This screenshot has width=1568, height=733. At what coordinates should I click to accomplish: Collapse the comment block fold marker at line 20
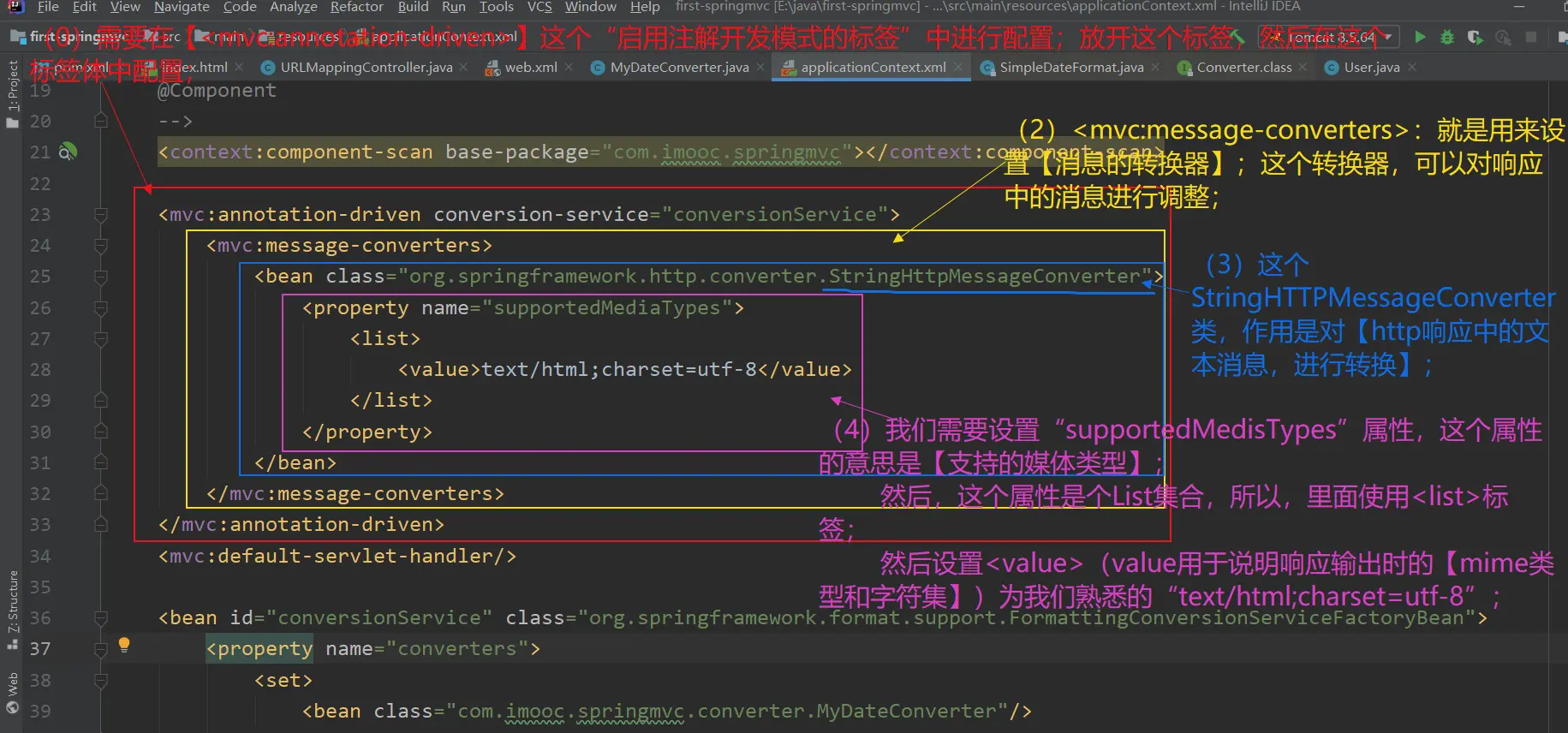click(100, 121)
